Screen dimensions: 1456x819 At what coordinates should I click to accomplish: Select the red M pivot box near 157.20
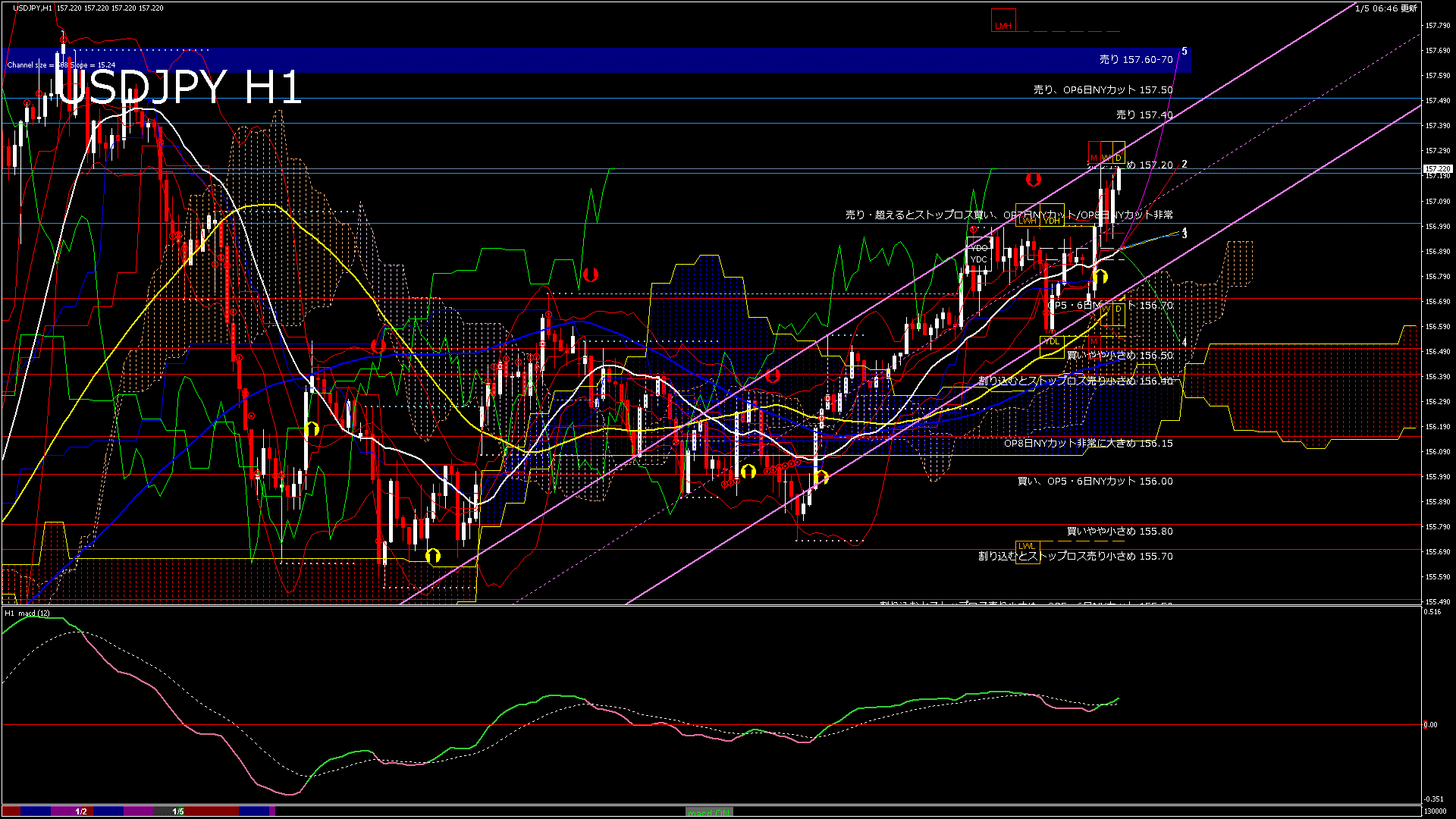pos(1094,152)
